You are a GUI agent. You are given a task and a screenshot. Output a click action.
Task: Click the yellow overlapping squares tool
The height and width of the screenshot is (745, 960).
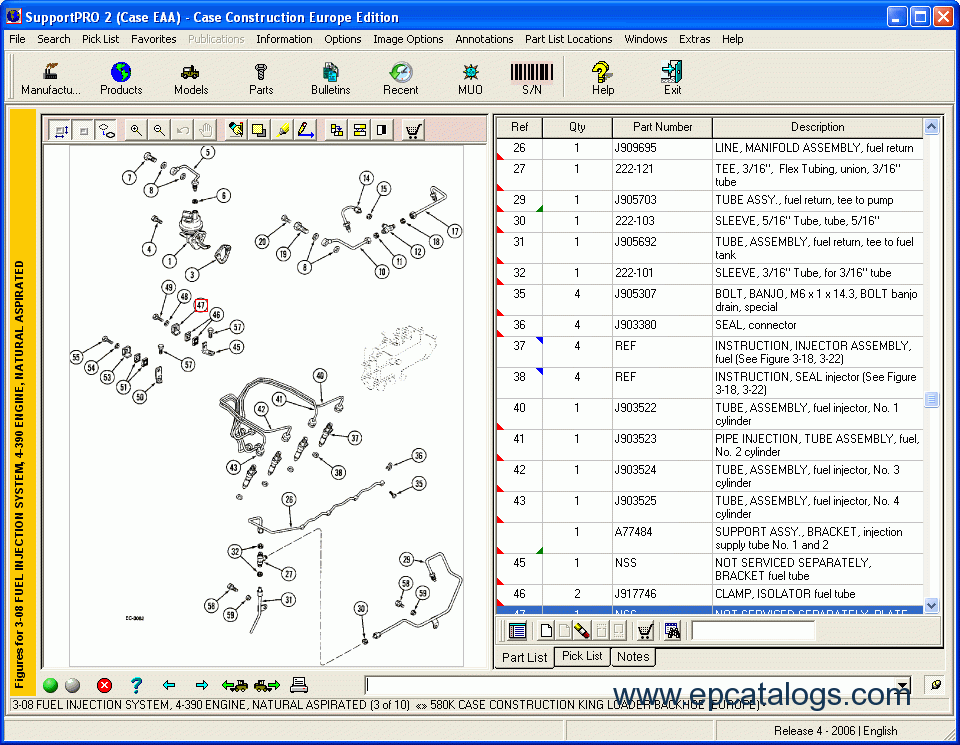click(259, 130)
